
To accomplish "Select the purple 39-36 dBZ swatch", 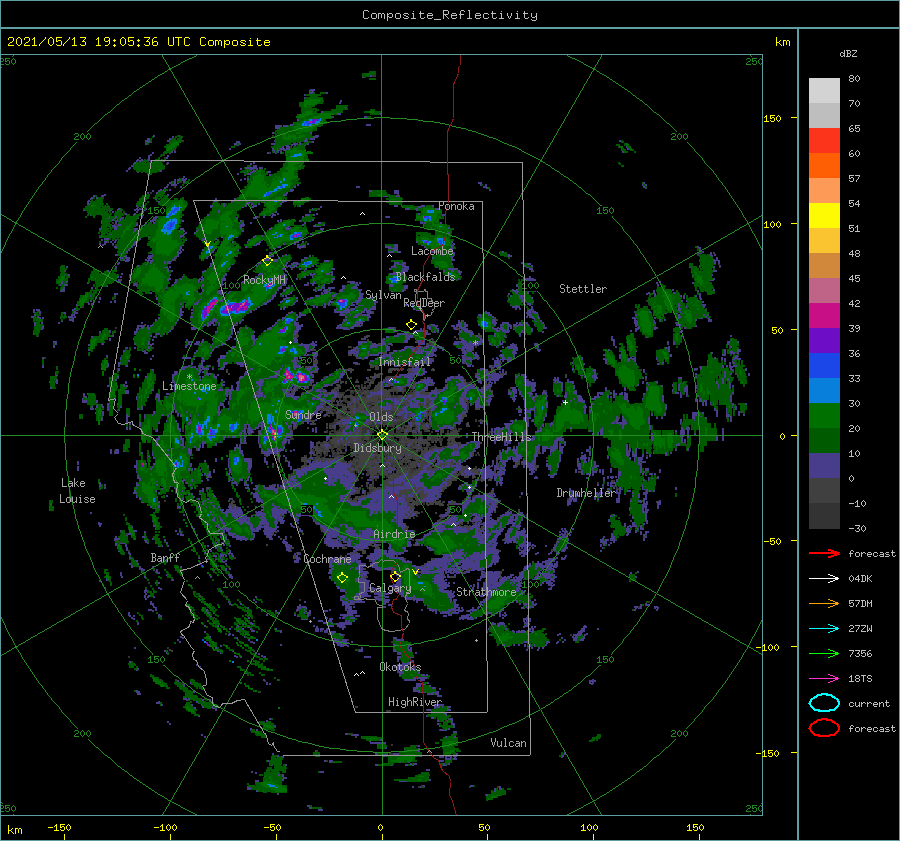I will (x=824, y=340).
